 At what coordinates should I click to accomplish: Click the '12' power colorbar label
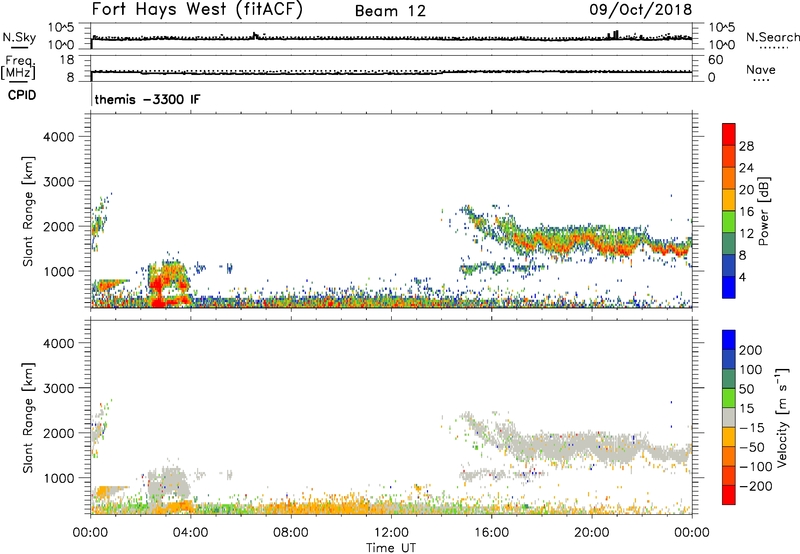coord(746,234)
